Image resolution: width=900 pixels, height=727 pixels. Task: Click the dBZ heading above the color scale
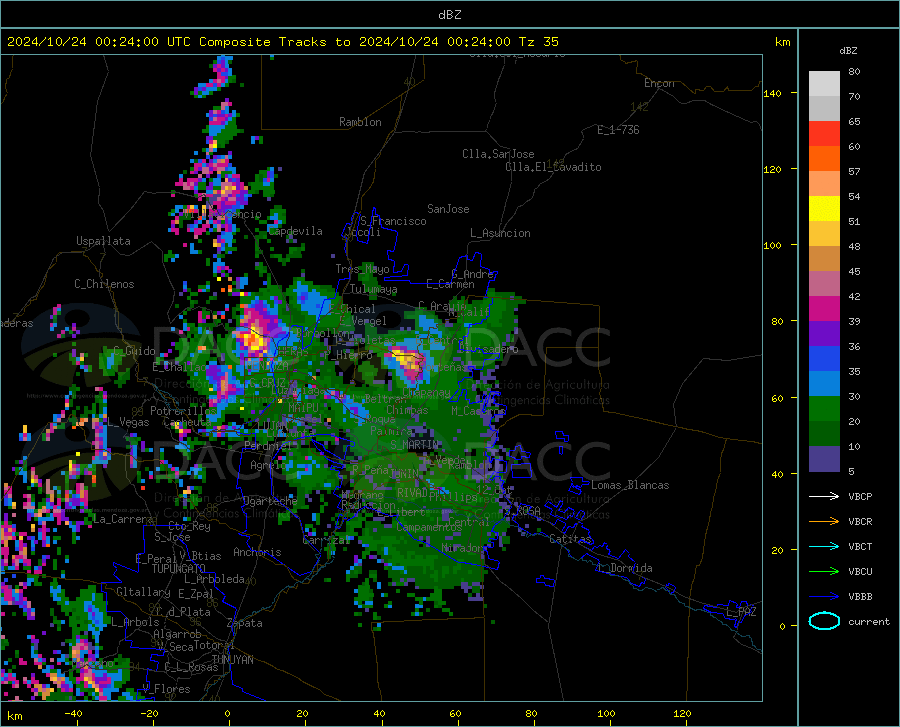[x=848, y=50]
